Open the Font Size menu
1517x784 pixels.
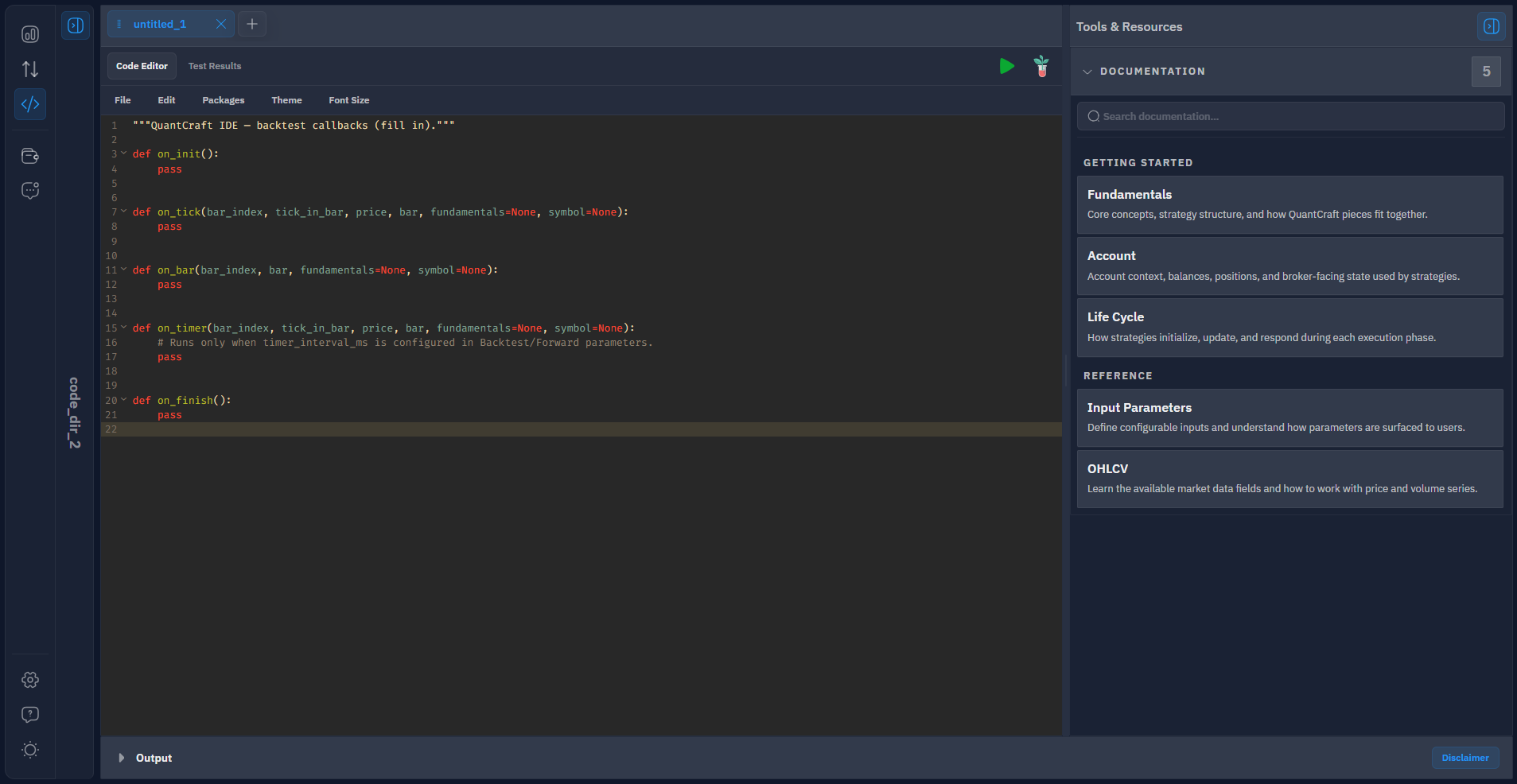349,100
